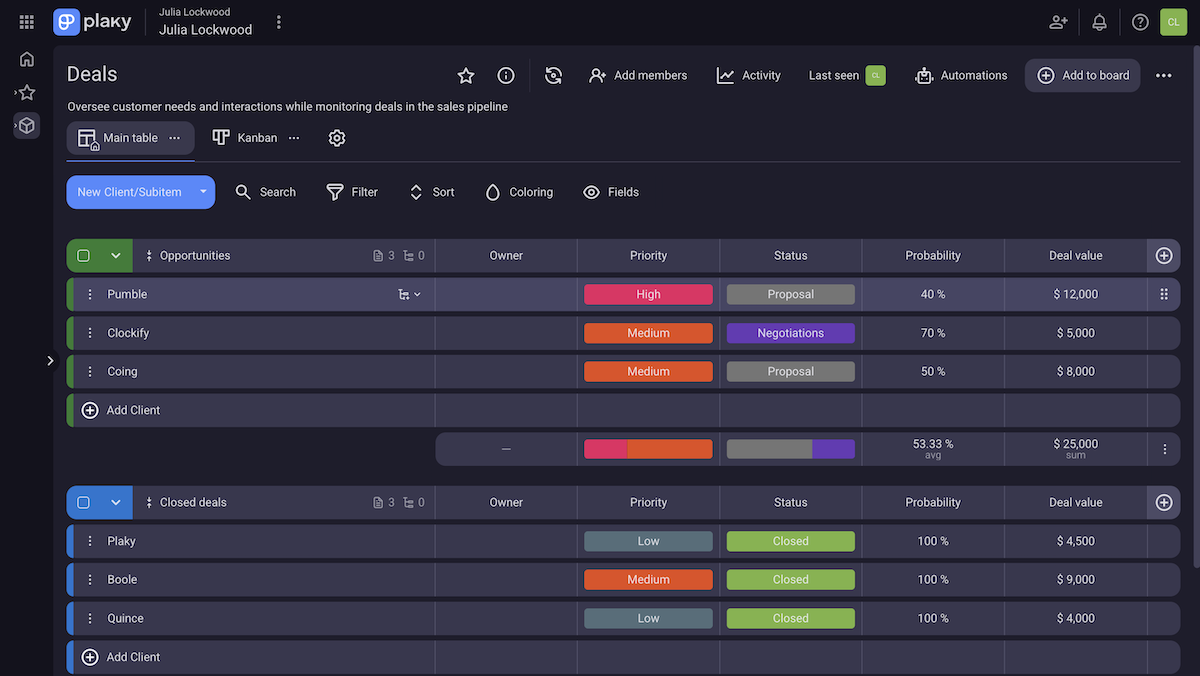Open the Help question mark icon
Screen dimensions: 1200x676
pos(1139,21)
